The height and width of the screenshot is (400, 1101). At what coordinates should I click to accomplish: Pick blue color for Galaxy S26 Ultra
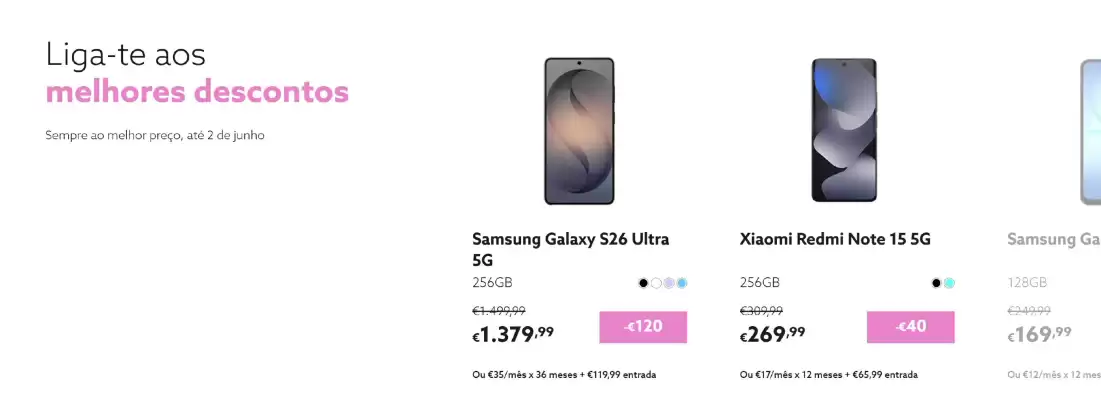click(682, 283)
